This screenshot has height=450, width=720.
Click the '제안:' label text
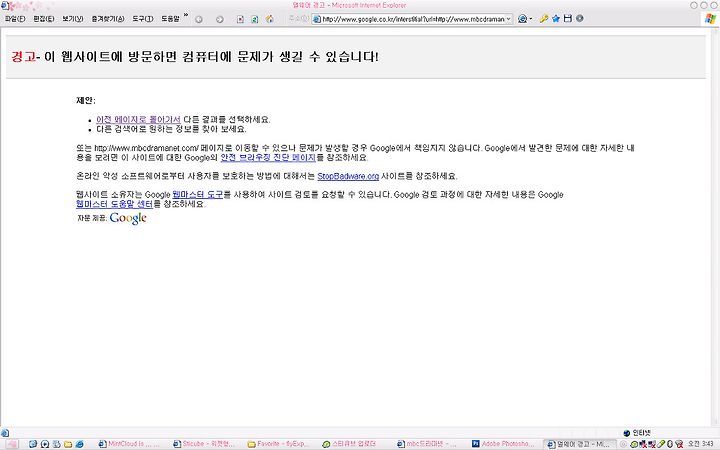pyautogui.click(x=86, y=101)
